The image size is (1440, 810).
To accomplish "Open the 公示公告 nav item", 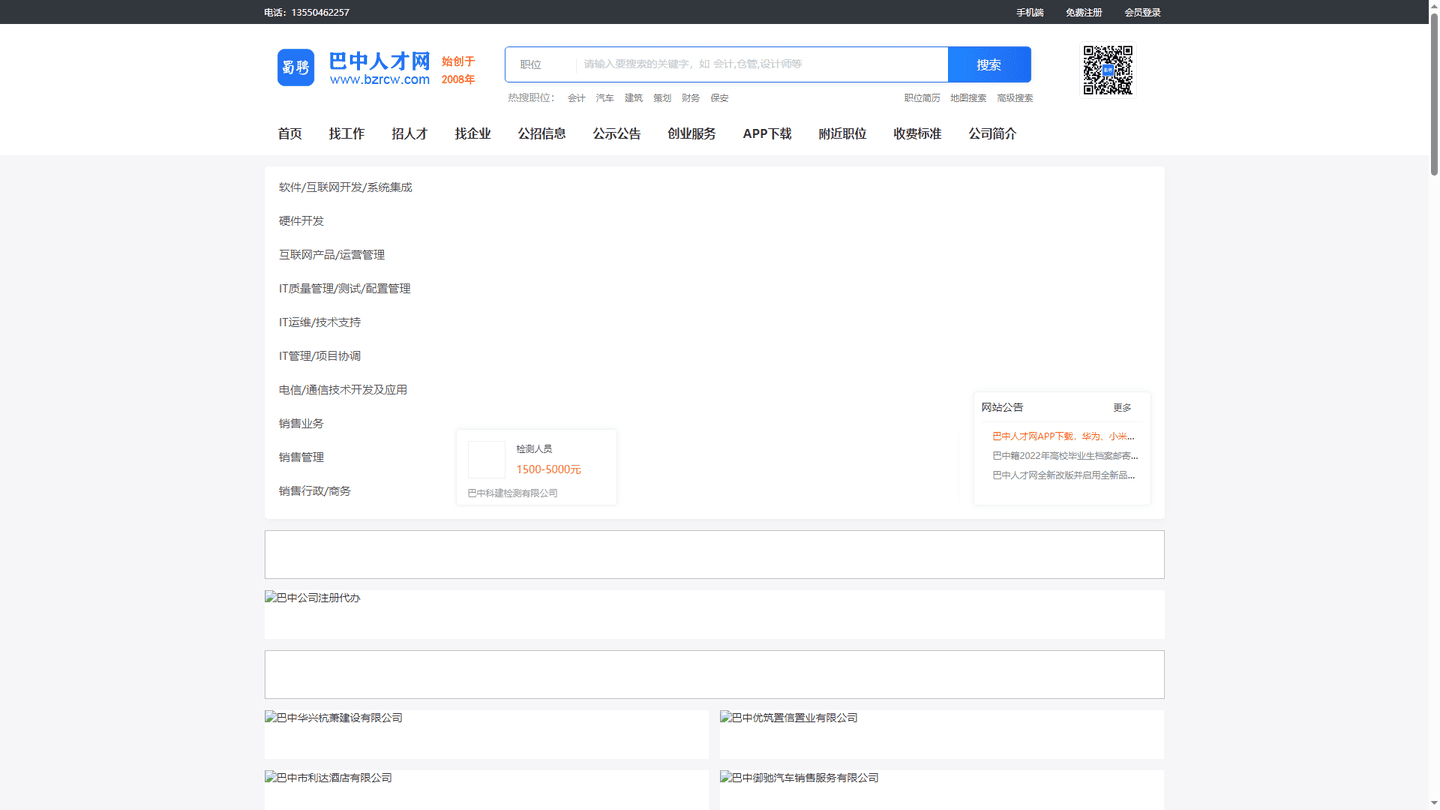I will tap(617, 134).
